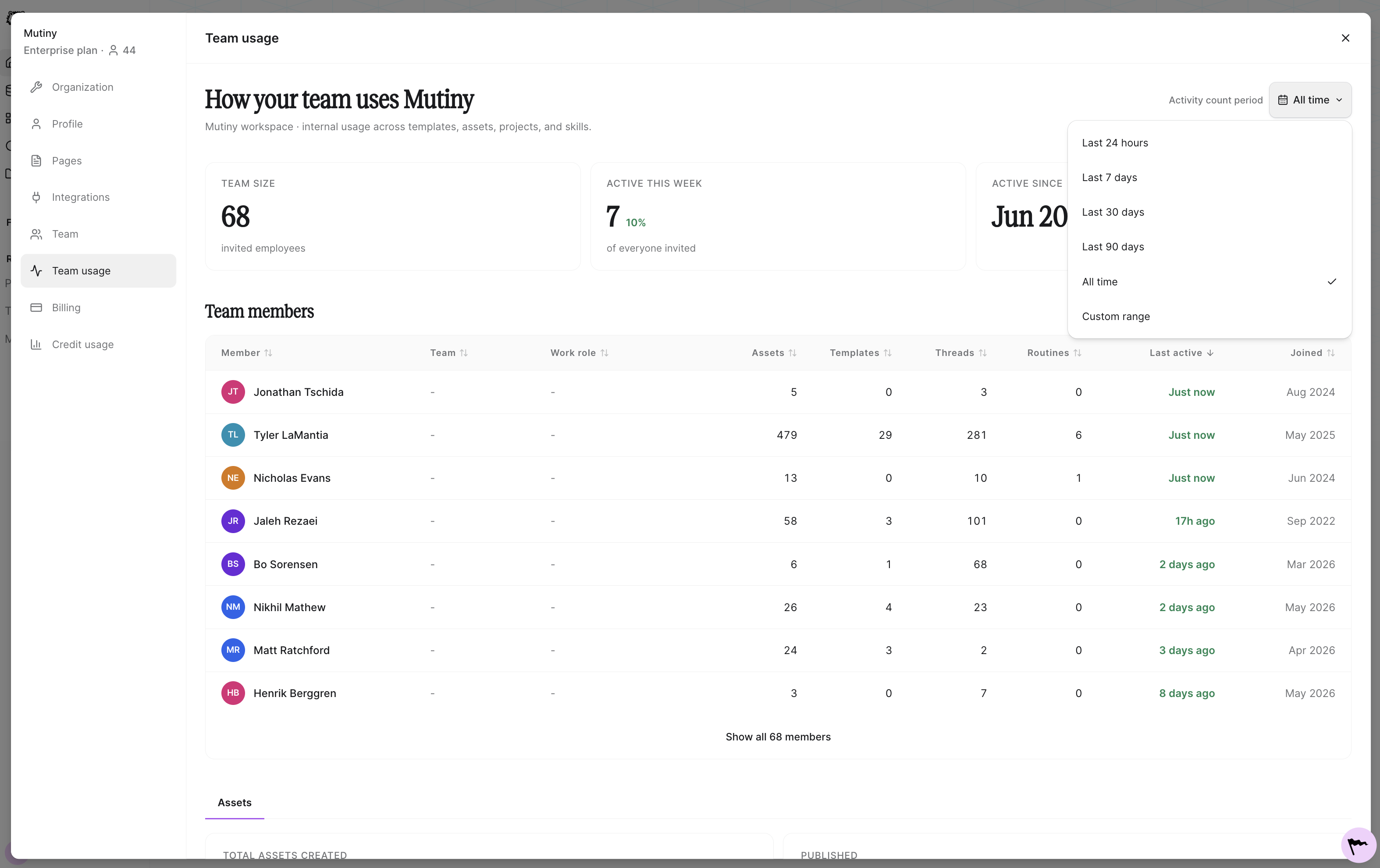Viewport: 1380px width, 868px height.
Task: Click the JT avatar for Jonathan Tschida
Action: (x=233, y=392)
